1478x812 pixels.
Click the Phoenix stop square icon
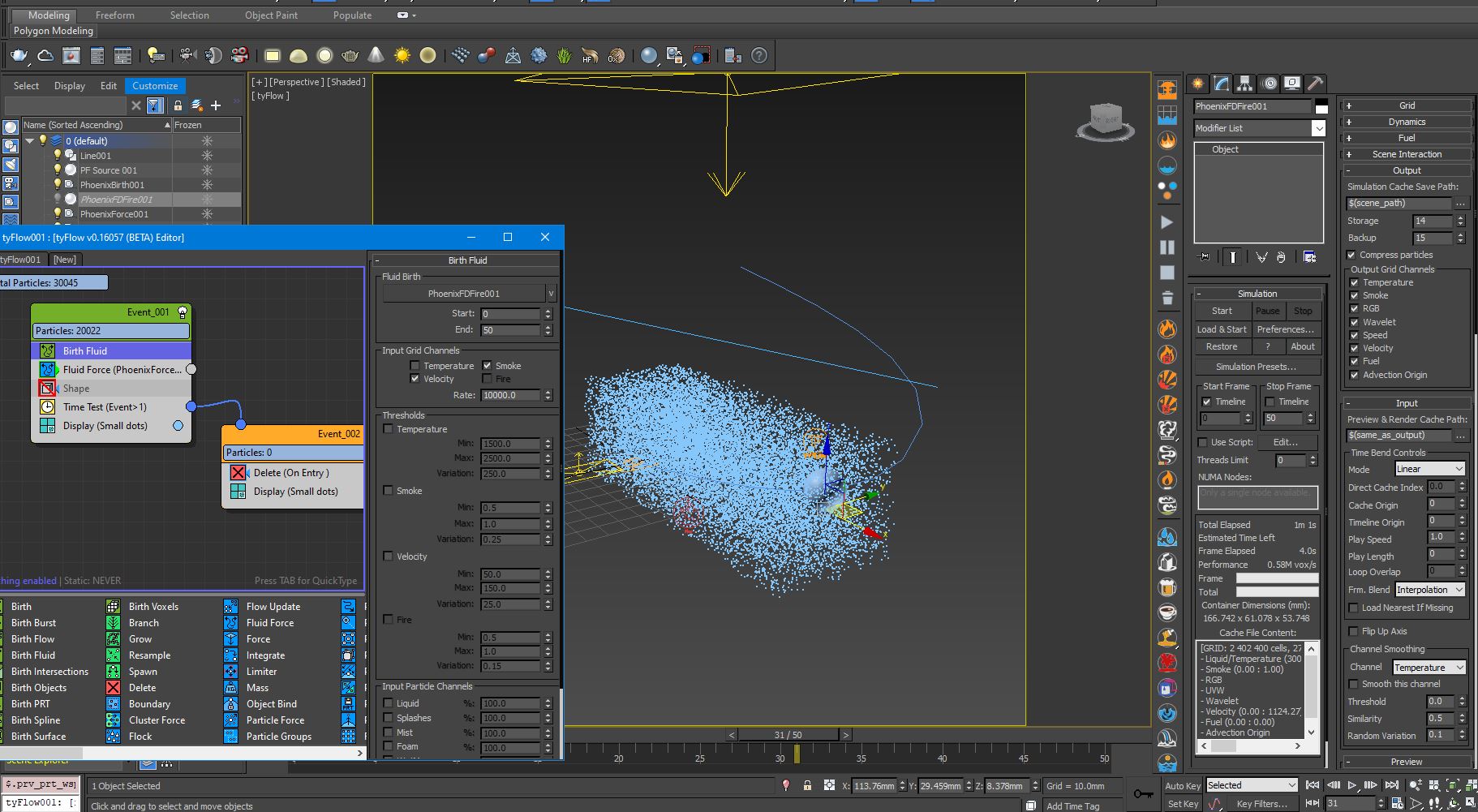coord(1167,273)
